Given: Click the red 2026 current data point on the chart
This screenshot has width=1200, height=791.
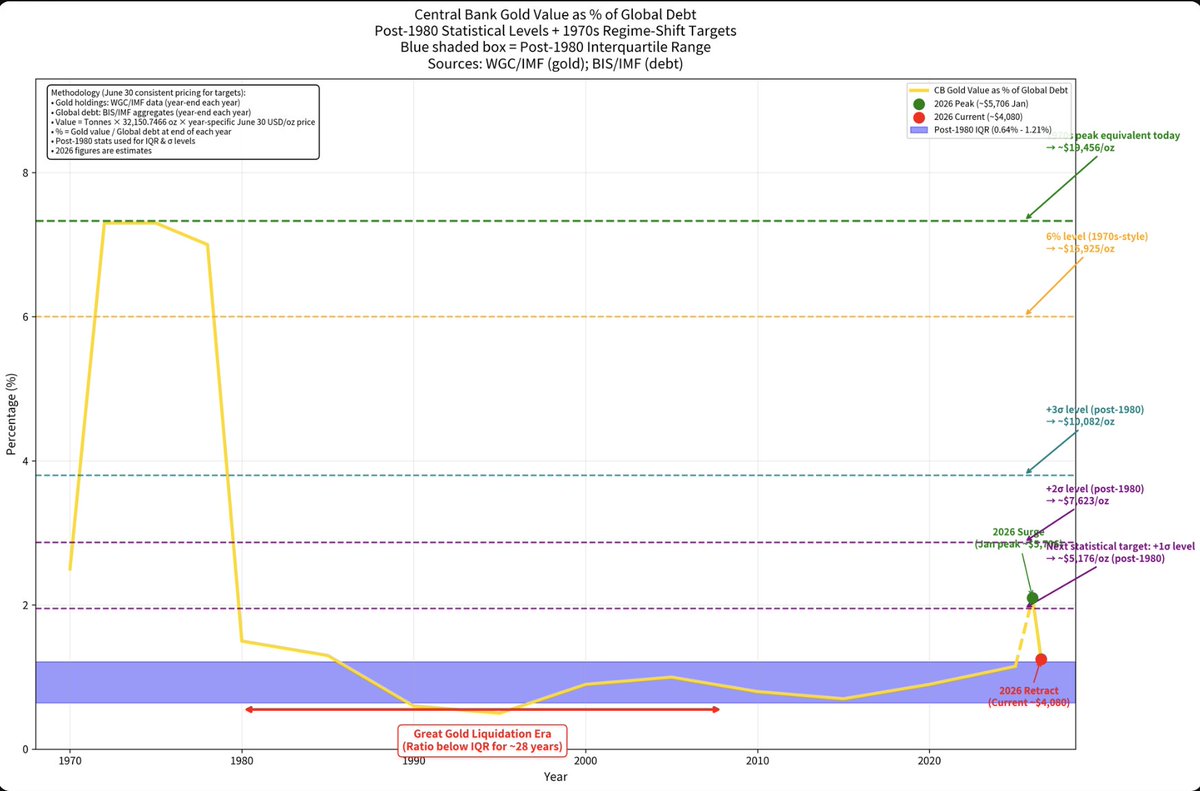Looking at the screenshot, I should (1041, 659).
